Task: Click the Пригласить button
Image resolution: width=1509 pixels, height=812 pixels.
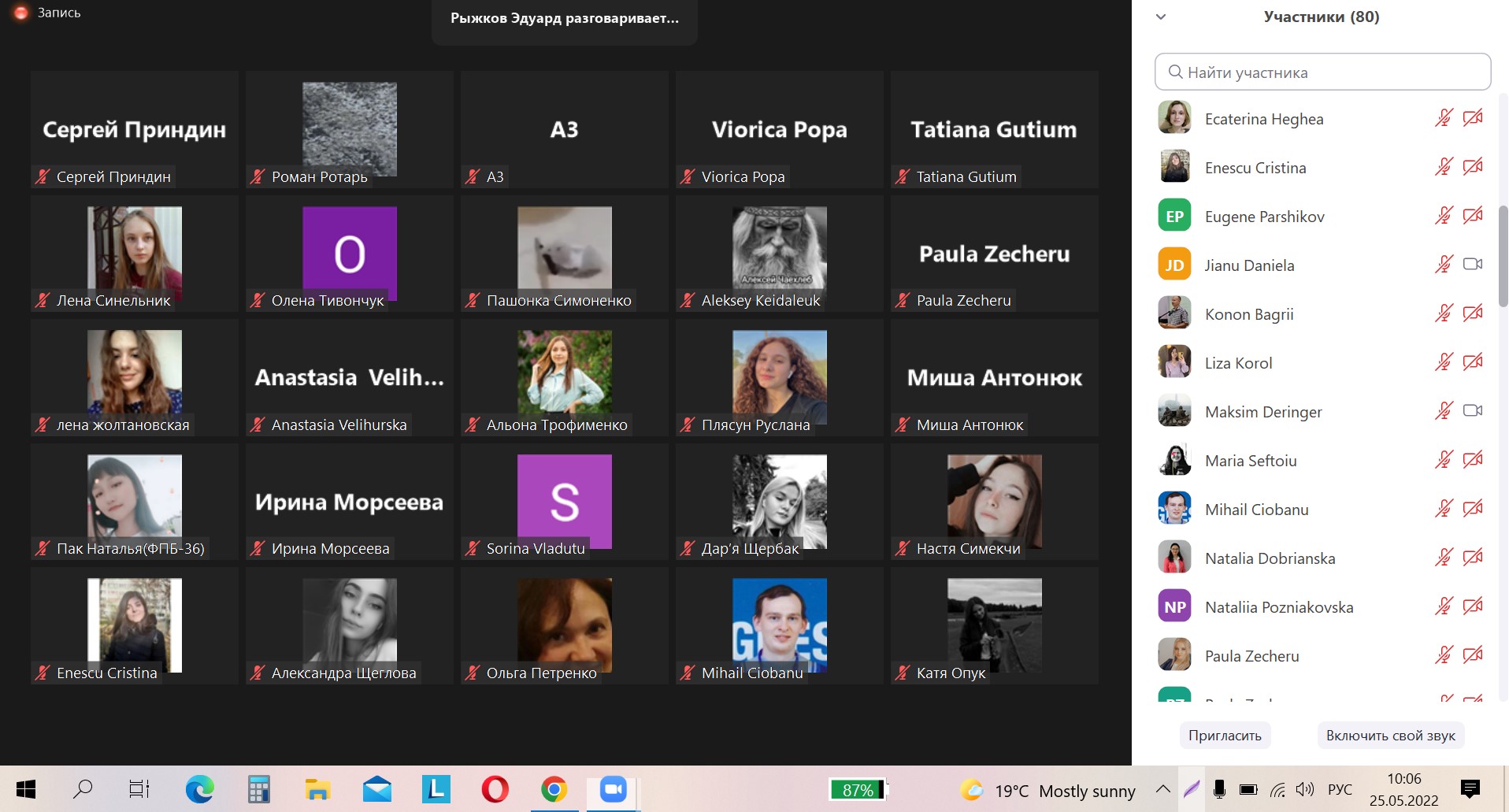Action: pyautogui.click(x=1225, y=736)
